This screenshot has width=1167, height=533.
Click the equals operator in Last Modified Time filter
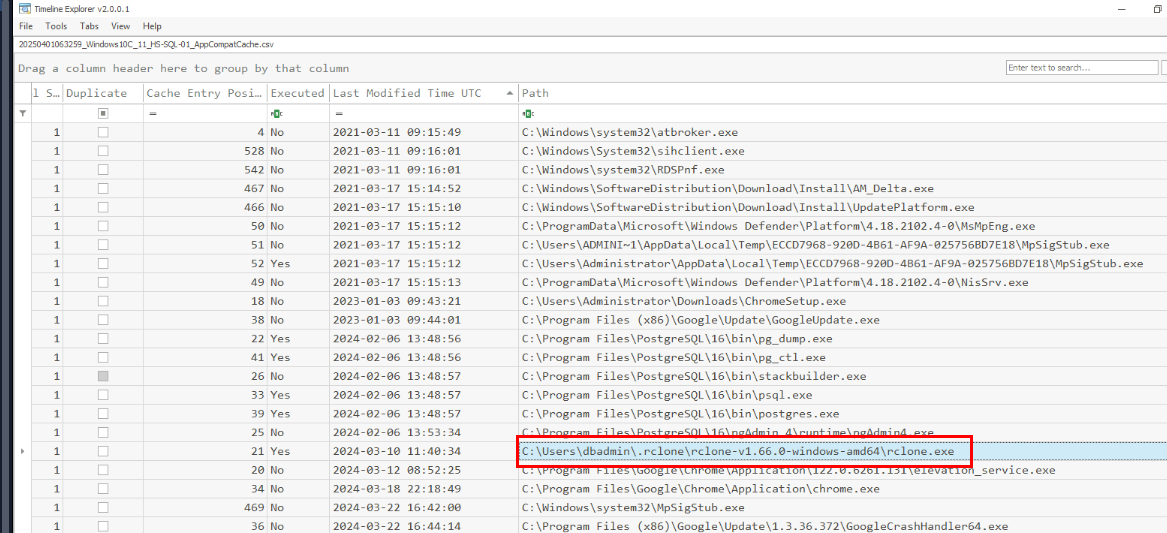[x=338, y=114]
